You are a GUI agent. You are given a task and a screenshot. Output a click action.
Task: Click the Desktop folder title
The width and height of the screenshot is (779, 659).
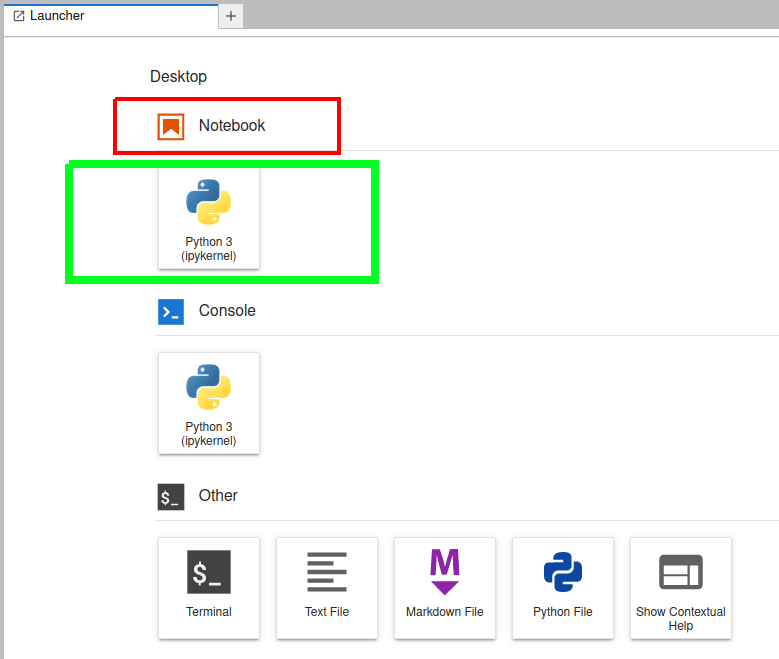tap(178, 76)
